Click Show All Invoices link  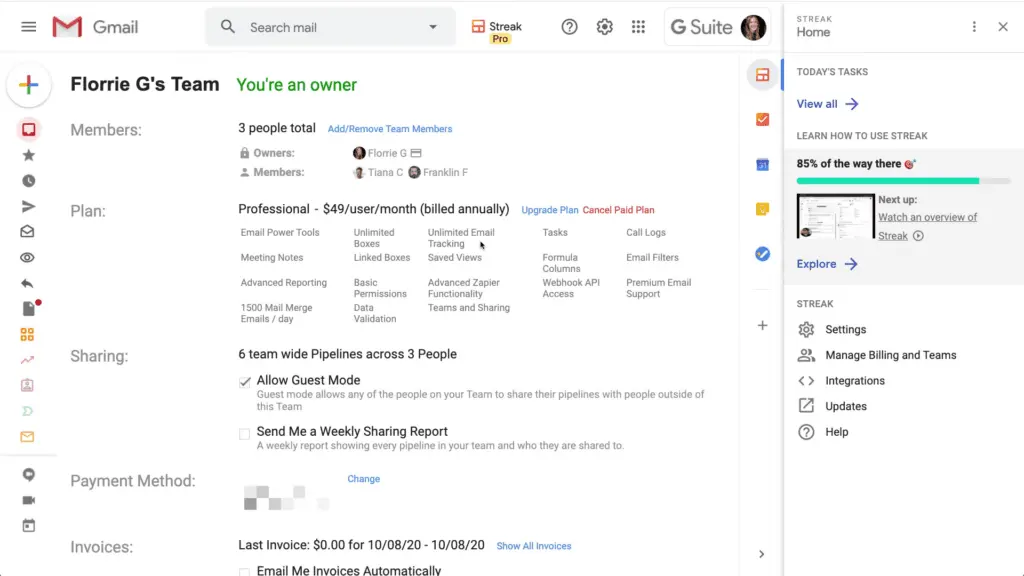pyautogui.click(x=534, y=546)
